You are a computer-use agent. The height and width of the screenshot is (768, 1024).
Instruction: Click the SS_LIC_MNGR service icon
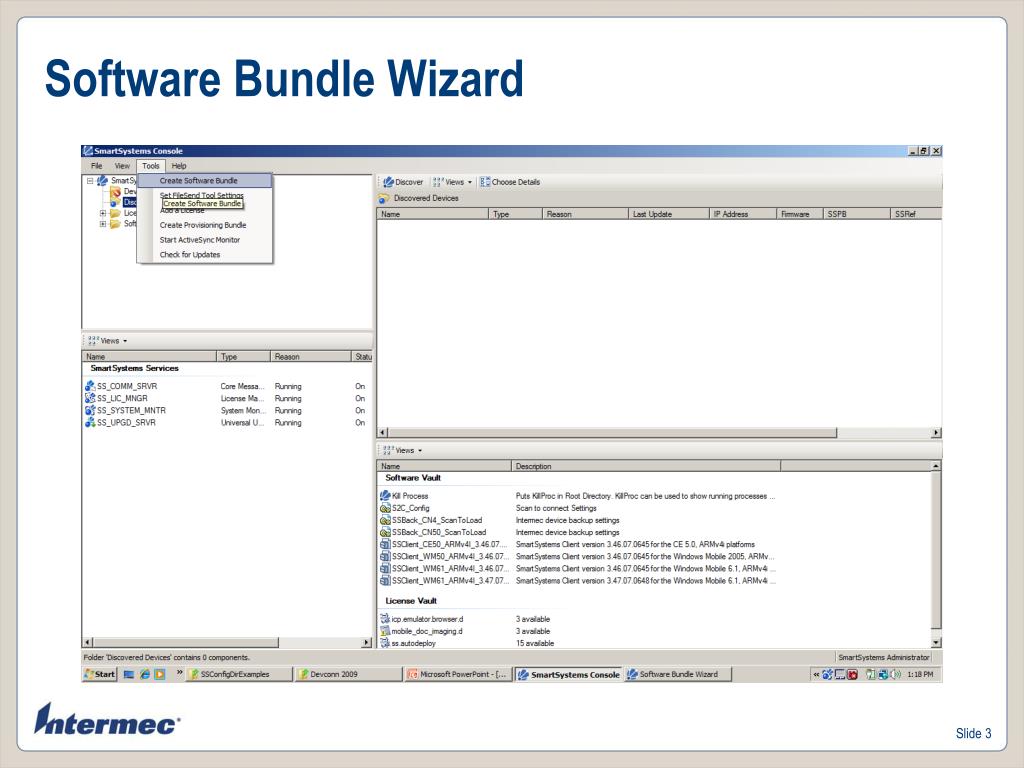click(x=90, y=398)
